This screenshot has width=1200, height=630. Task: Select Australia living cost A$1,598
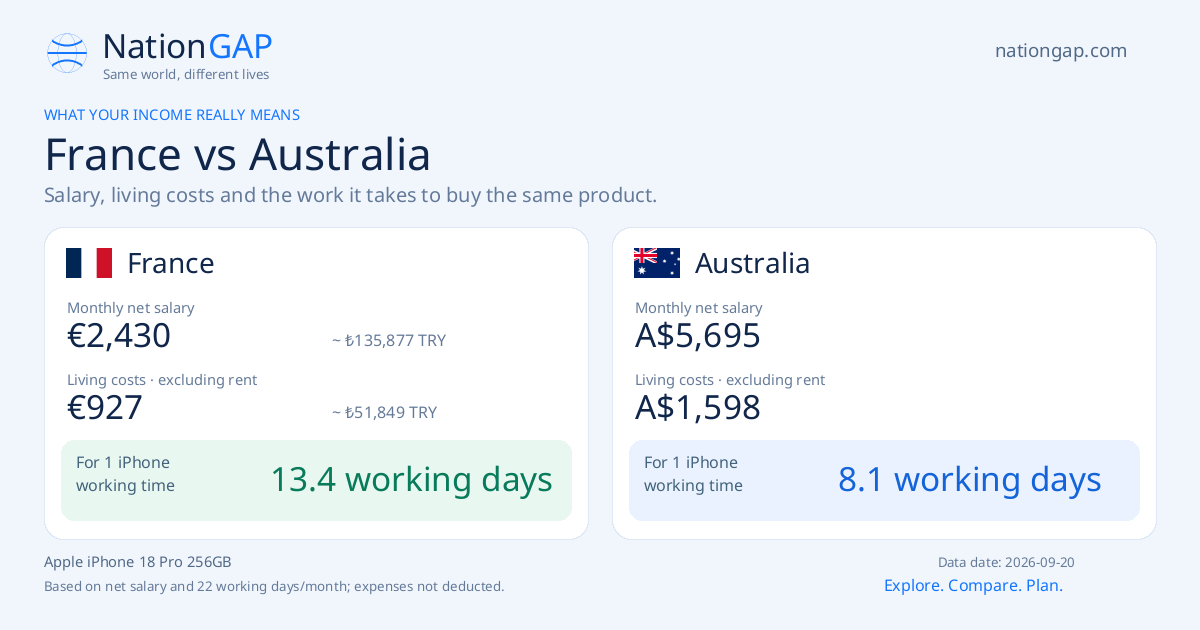(698, 408)
